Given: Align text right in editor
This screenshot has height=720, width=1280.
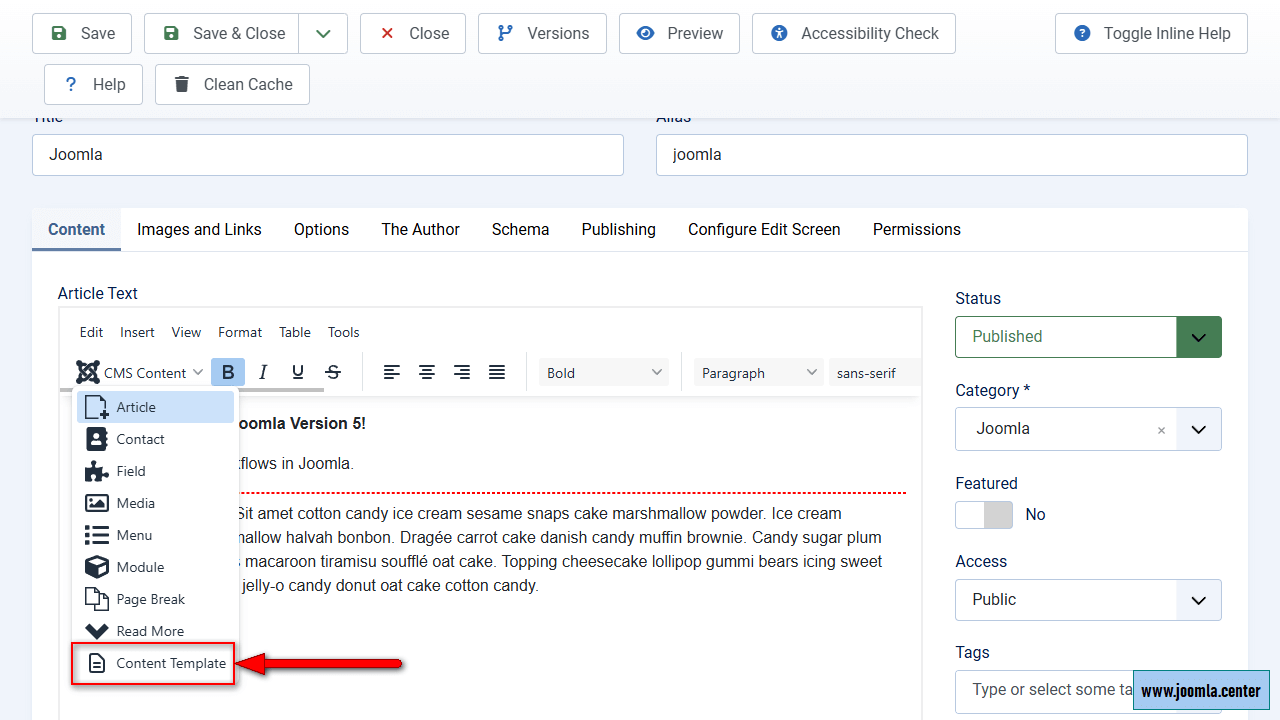Looking at the screenshot, I should [x=462, y=373].
